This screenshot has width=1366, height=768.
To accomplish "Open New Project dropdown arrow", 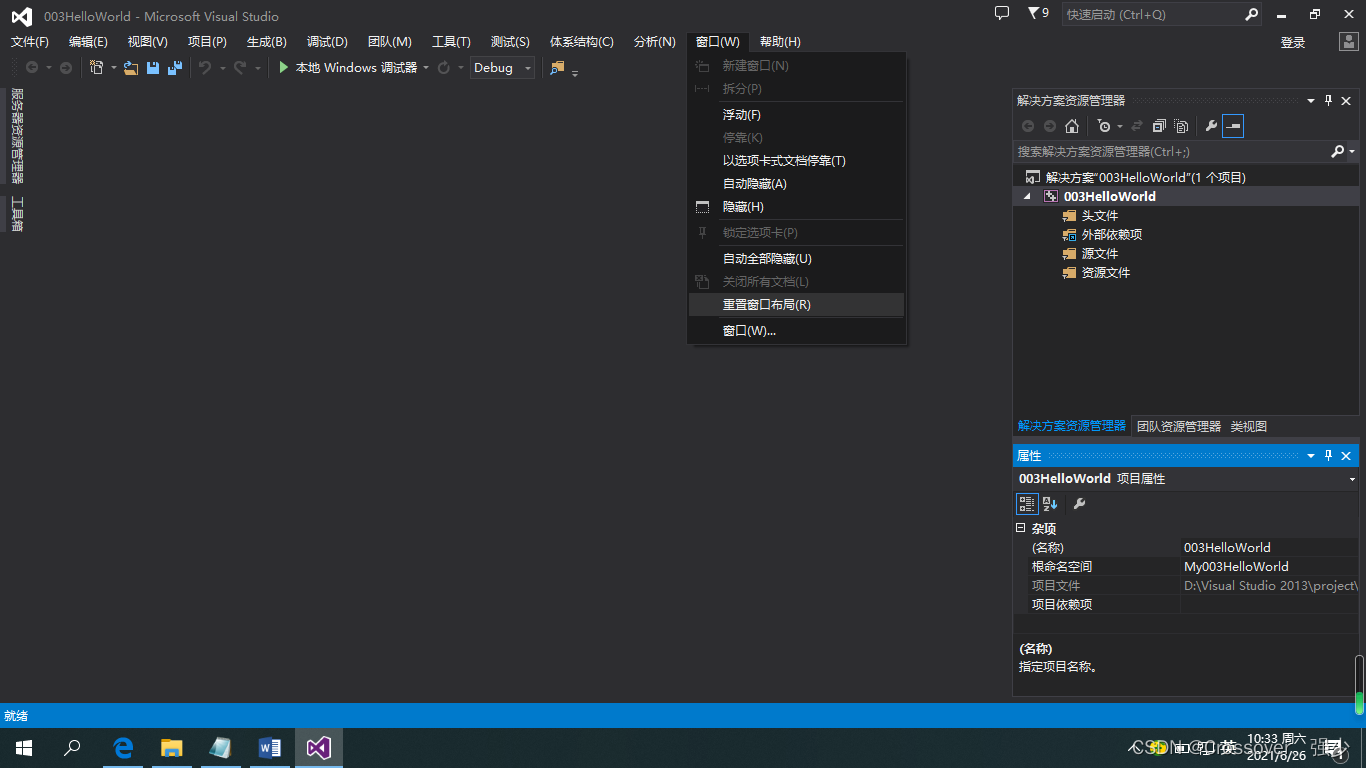I will pyautogui.click(x=113, y=68).
